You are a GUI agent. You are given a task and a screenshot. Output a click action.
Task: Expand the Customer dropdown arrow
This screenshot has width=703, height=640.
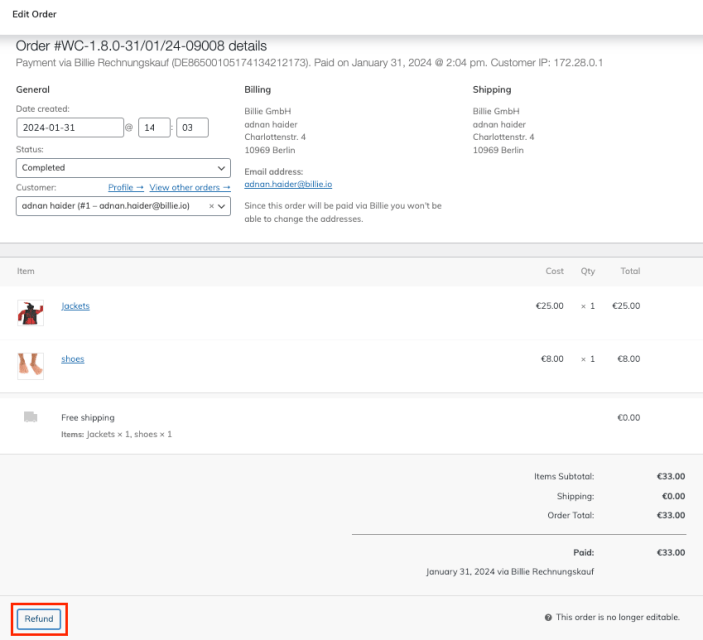click(222, 205)
